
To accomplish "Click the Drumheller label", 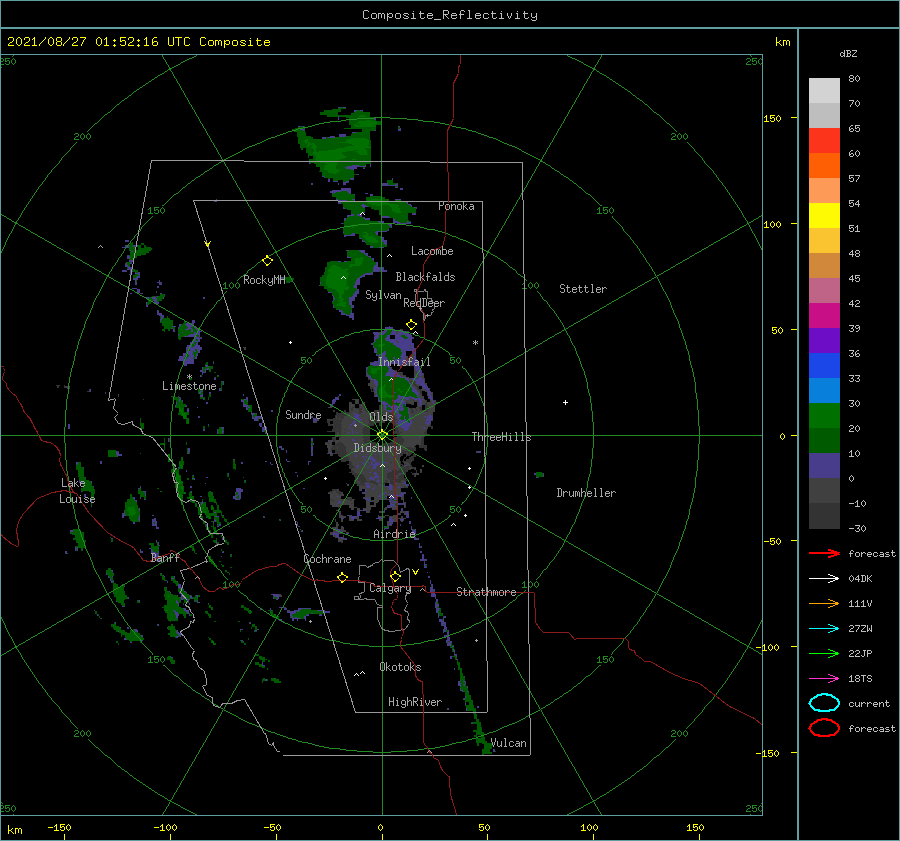I will click(586, 493).
